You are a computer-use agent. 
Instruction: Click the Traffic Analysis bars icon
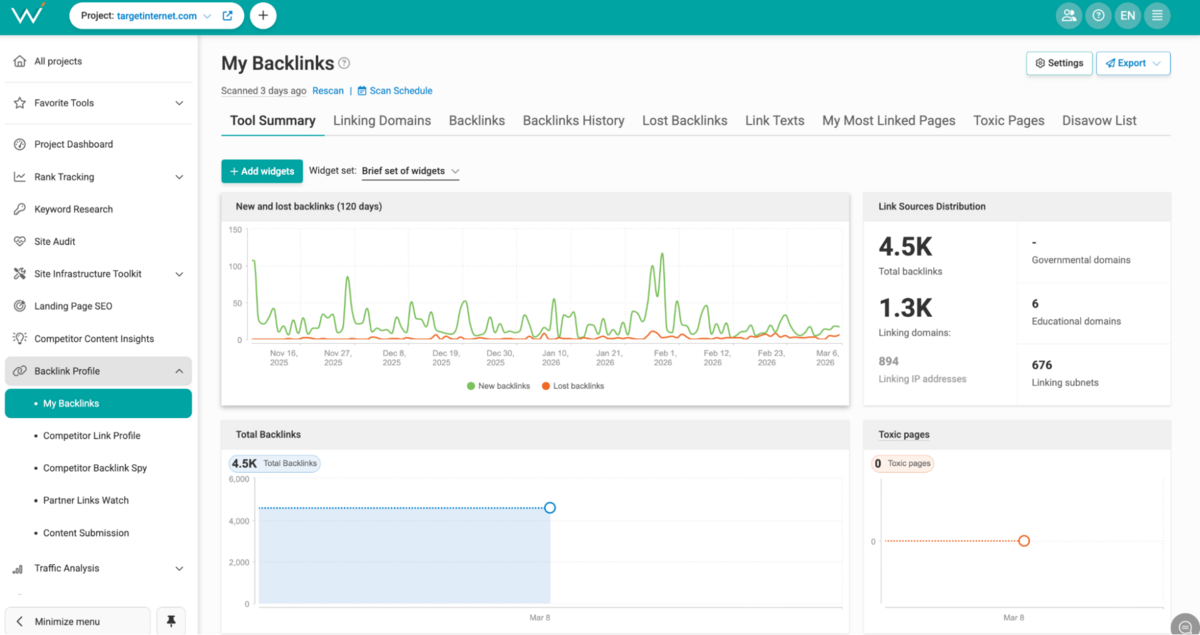click(x=18, y=568)
